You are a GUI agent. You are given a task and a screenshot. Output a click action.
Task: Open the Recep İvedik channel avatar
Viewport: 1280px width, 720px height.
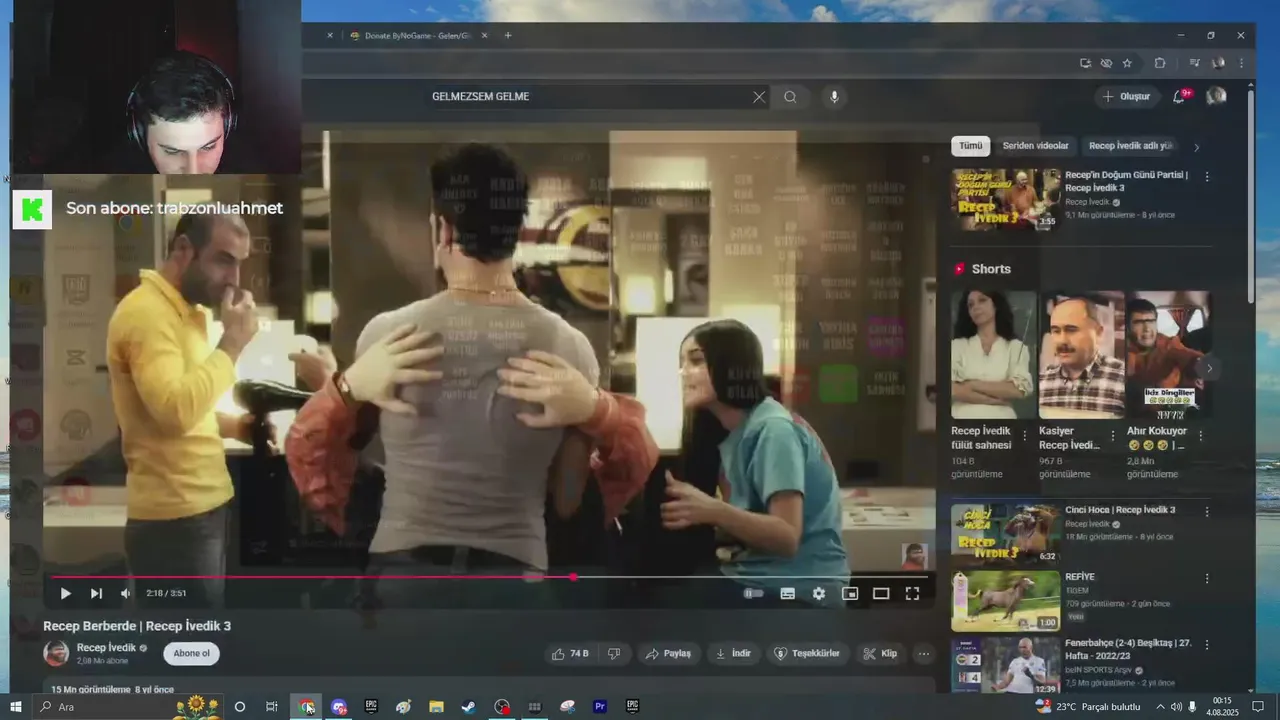56,653
